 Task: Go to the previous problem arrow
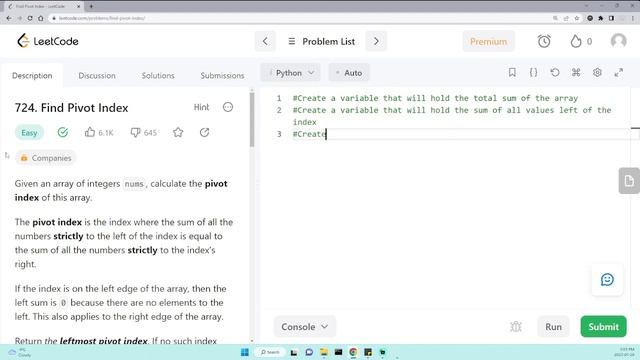(x=265, y=41)
